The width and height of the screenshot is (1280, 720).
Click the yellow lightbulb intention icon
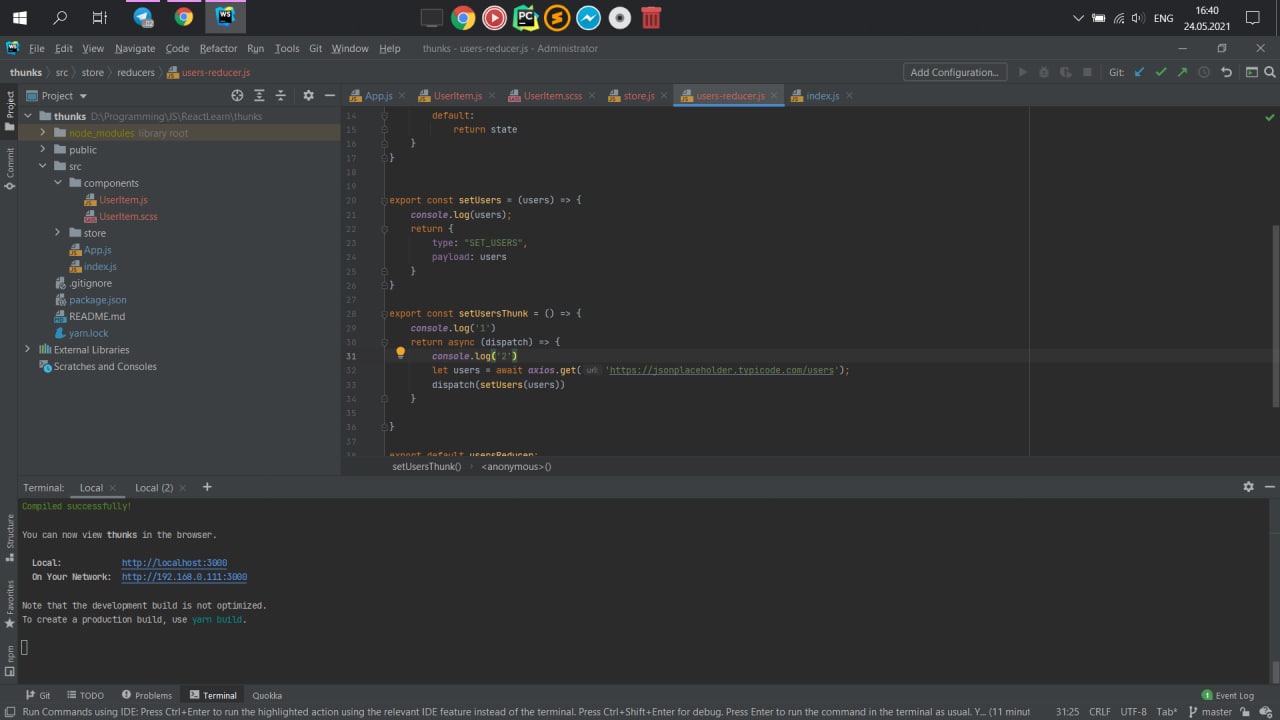pos(400,353)
